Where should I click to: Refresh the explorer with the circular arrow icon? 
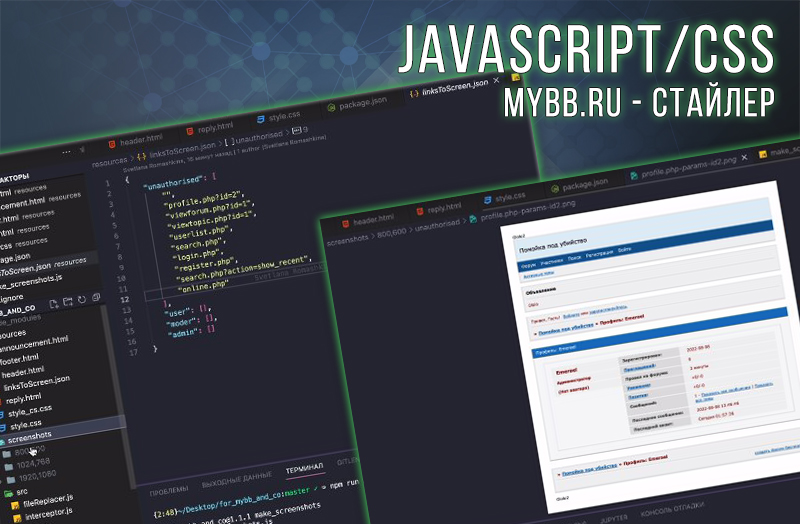click(82, 300)
